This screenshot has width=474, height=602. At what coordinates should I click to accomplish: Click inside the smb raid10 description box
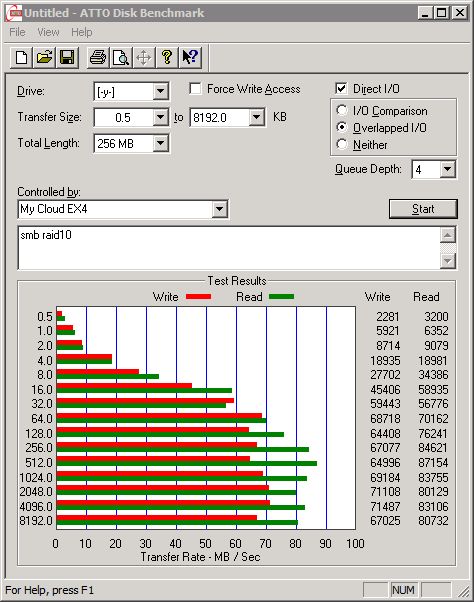[229, 248]
